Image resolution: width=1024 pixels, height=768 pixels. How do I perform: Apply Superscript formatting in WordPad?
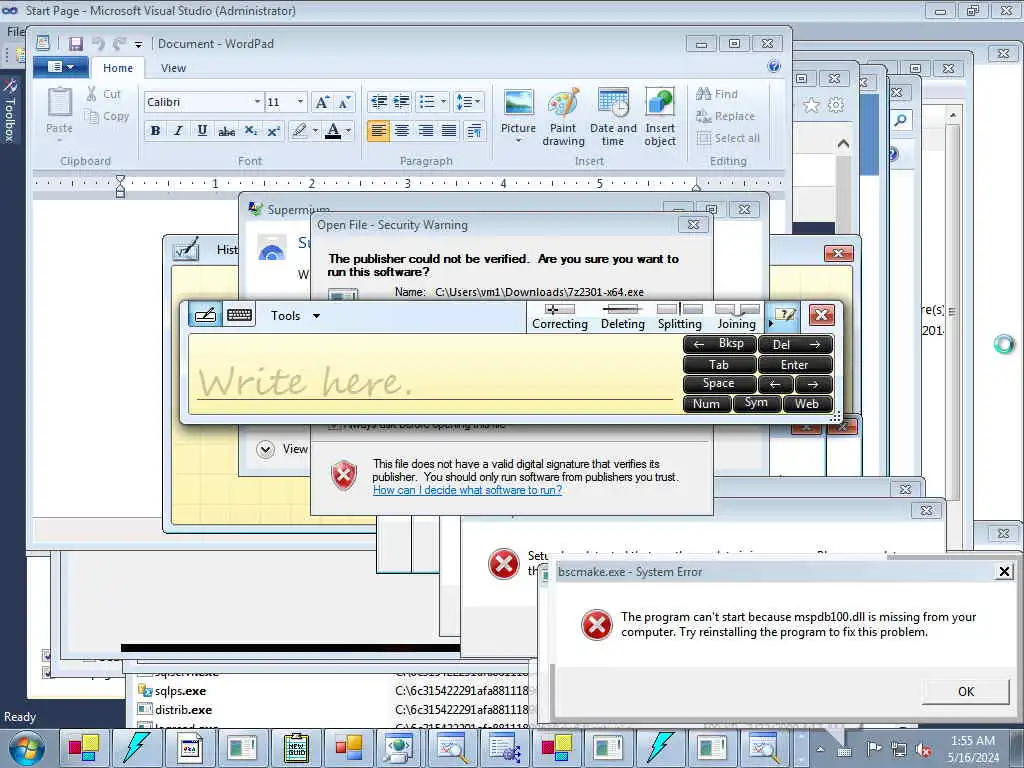pos(274,131)
